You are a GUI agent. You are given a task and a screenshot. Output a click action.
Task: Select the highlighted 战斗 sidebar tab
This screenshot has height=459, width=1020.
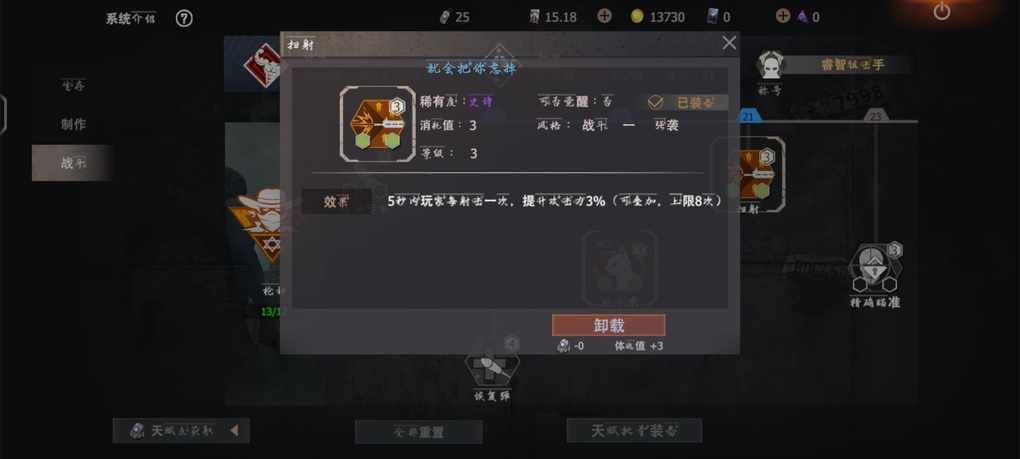tap(73, 163)
